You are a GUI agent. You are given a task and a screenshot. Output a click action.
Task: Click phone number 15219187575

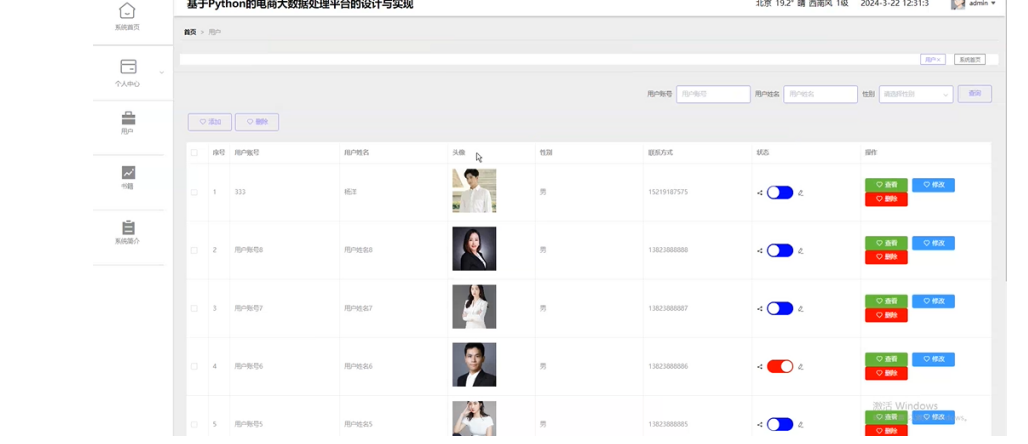[x=668, y=192]
